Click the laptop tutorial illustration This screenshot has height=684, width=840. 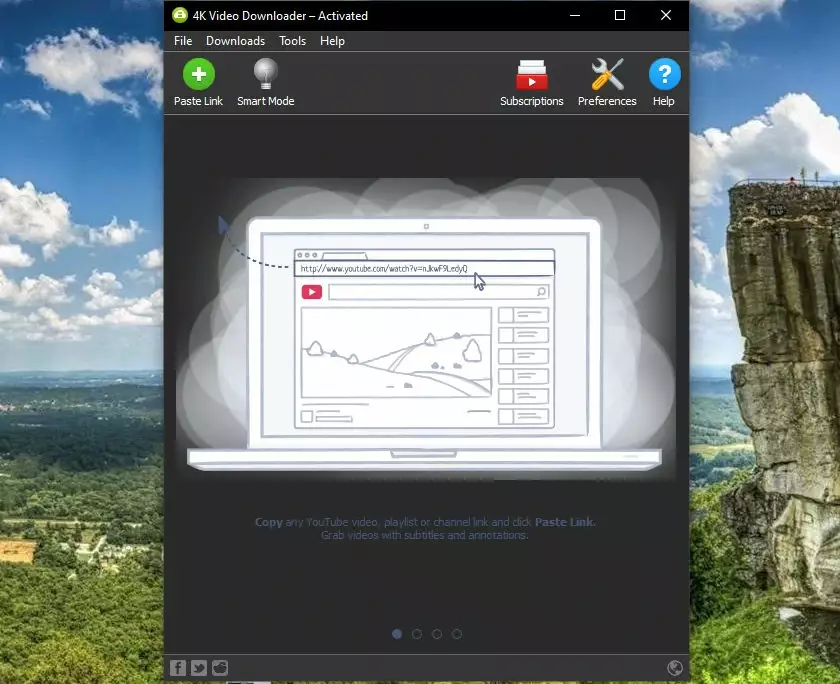(x=425, y=340)
